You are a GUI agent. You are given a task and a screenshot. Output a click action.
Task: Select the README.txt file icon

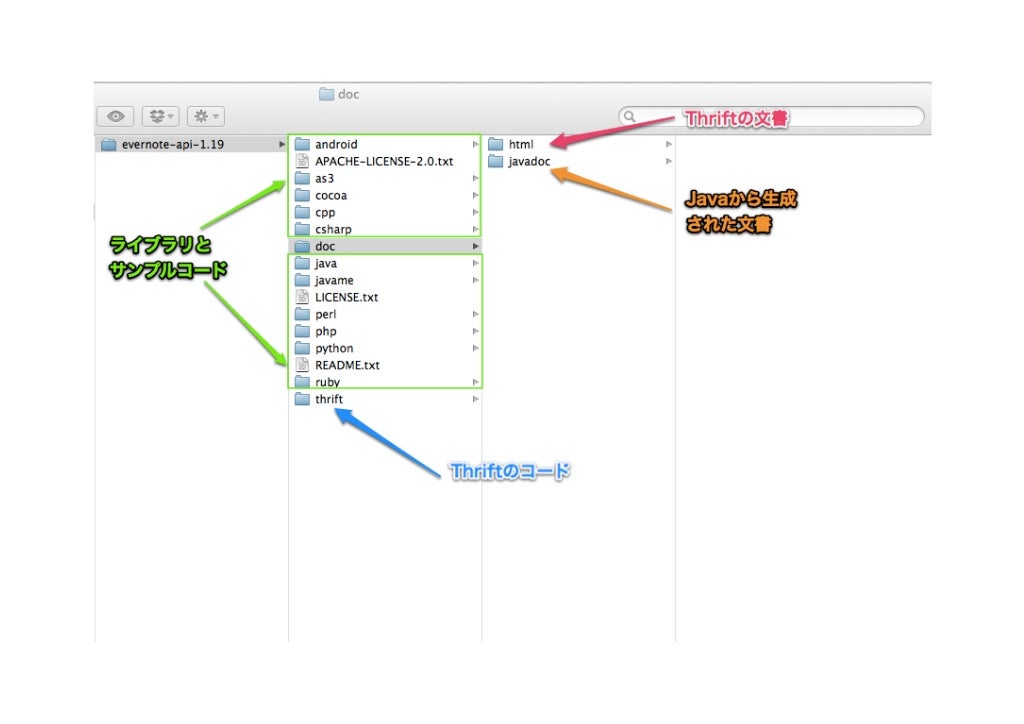coord(302,365)
